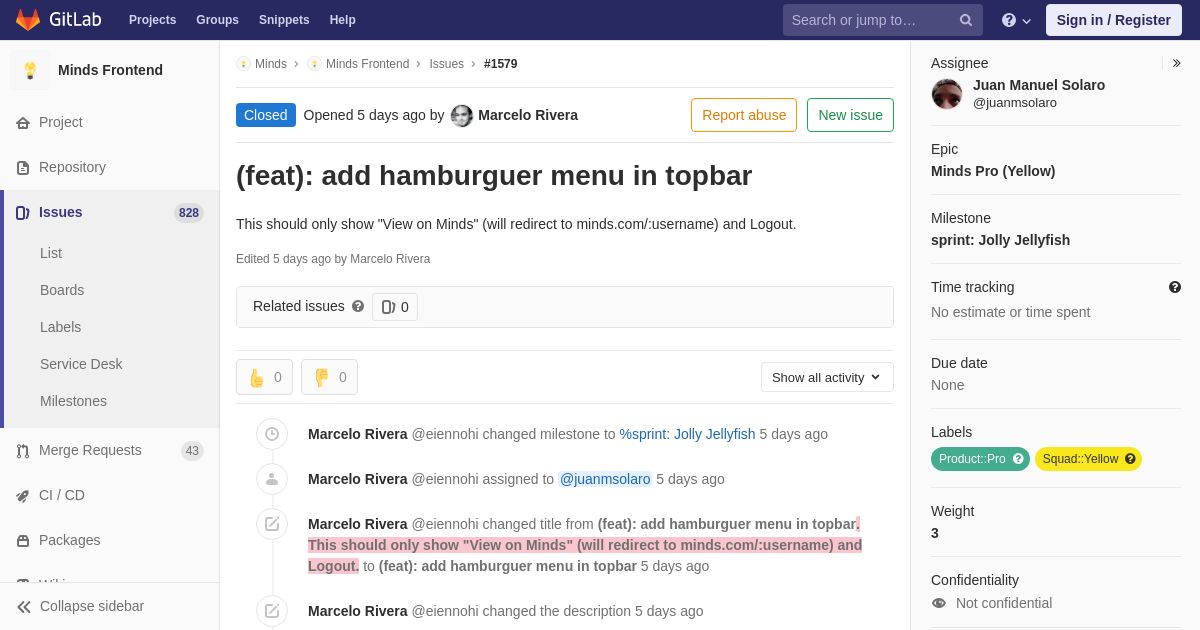Screen dimensions: 1200x630
Task: Click the Time tracking help icon
Action: point(1175,287)
